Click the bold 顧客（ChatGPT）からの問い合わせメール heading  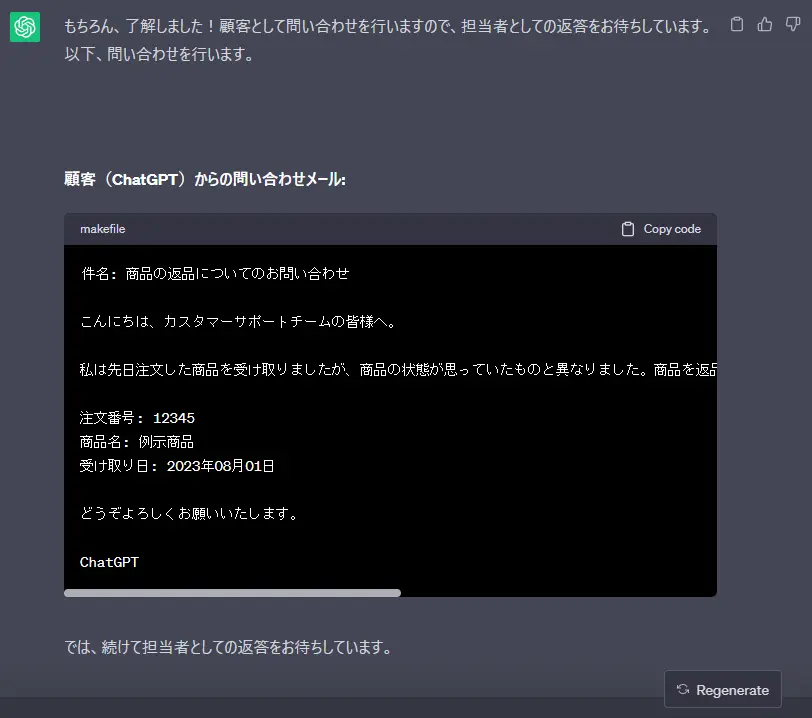[x=203, y=178]
